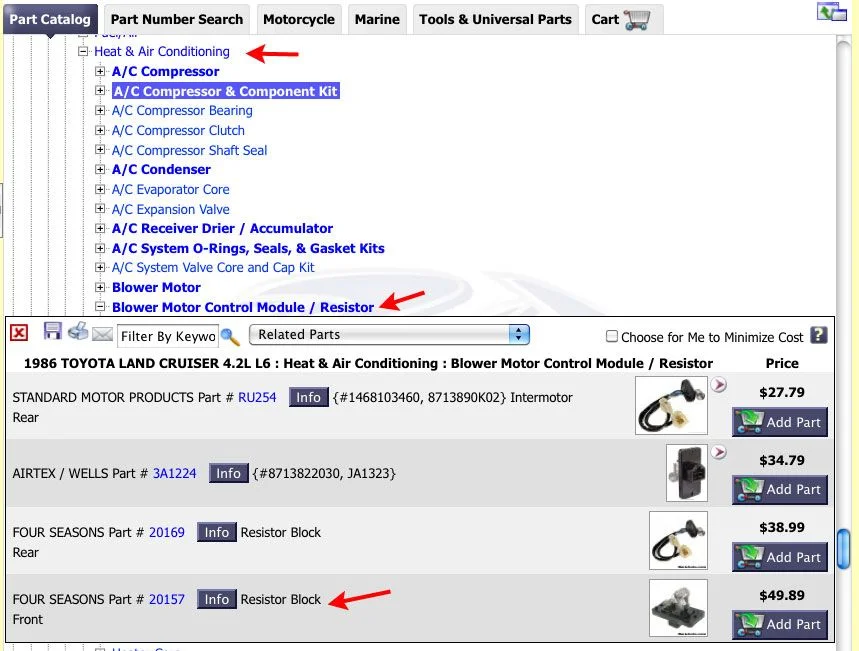The height and width of the screenshot is (651, 859).
Task: Expand A/C Receiver Drier / Accumulator node
Action: pos(100,229)
